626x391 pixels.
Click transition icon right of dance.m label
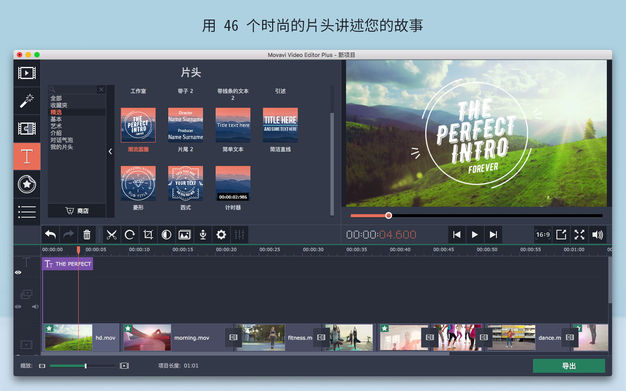click(570, 338)
